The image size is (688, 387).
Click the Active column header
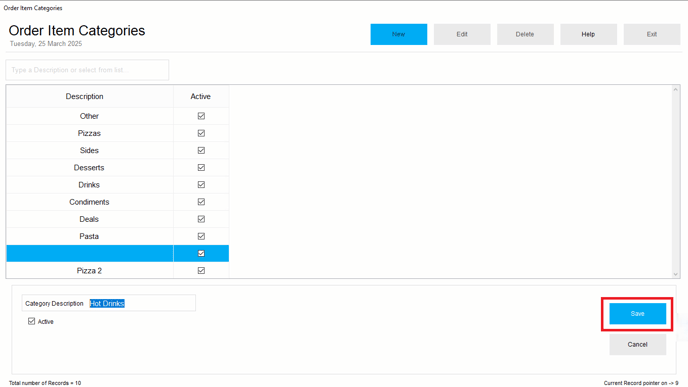click(201, 97)
